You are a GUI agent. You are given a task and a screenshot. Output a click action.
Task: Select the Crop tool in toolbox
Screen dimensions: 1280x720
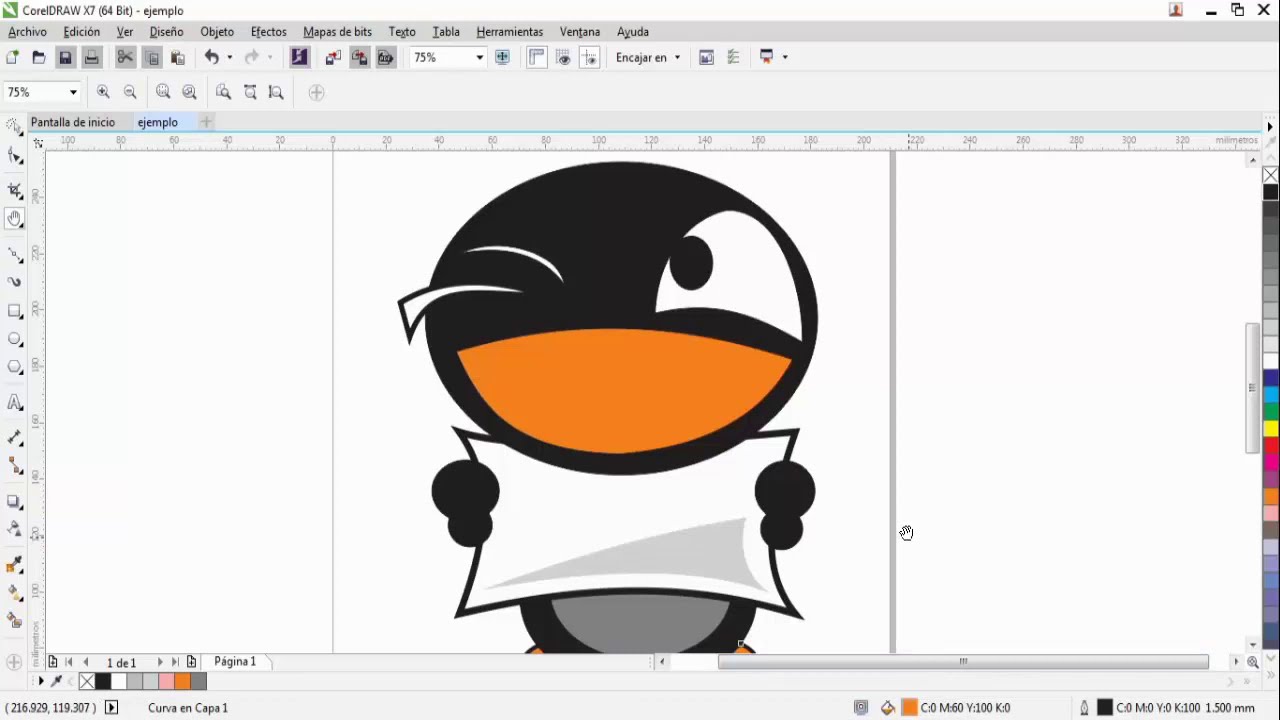[14, 189]
